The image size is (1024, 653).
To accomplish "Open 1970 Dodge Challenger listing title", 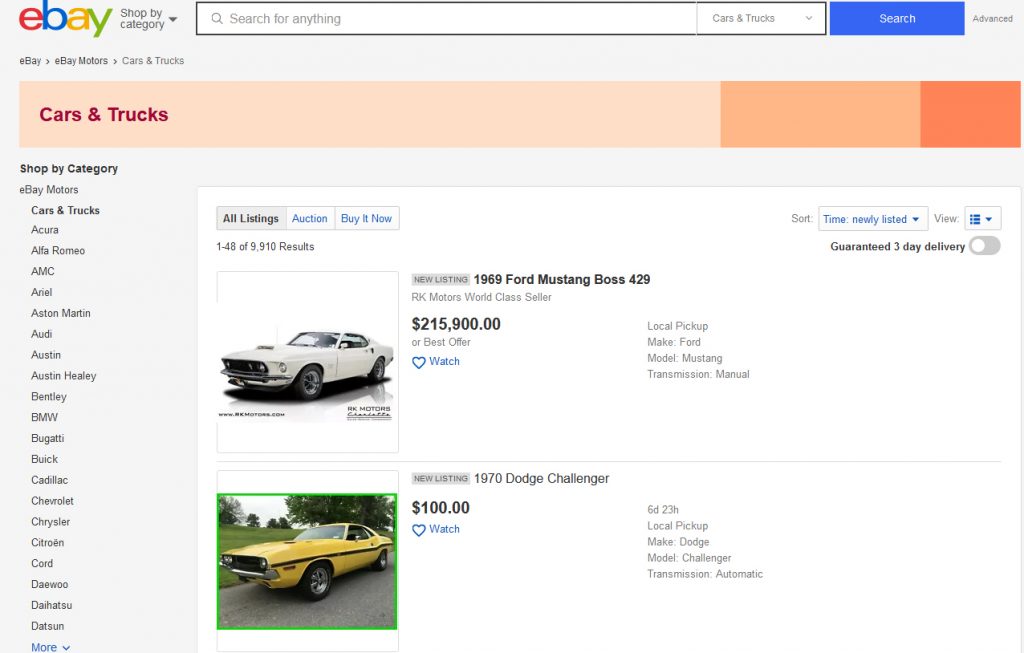I will (x=541, y=479).
